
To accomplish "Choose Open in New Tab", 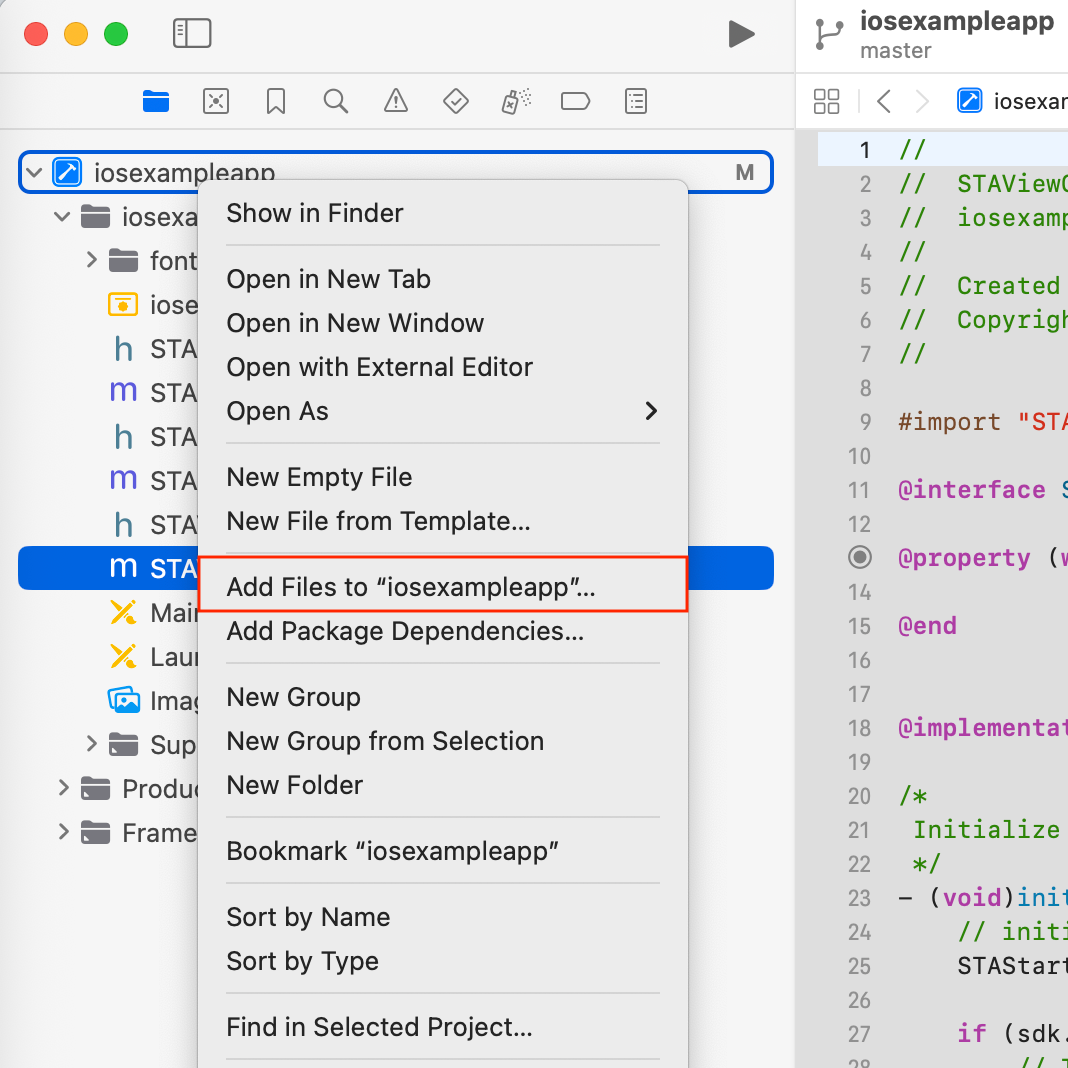I will [x=443, y=279].
